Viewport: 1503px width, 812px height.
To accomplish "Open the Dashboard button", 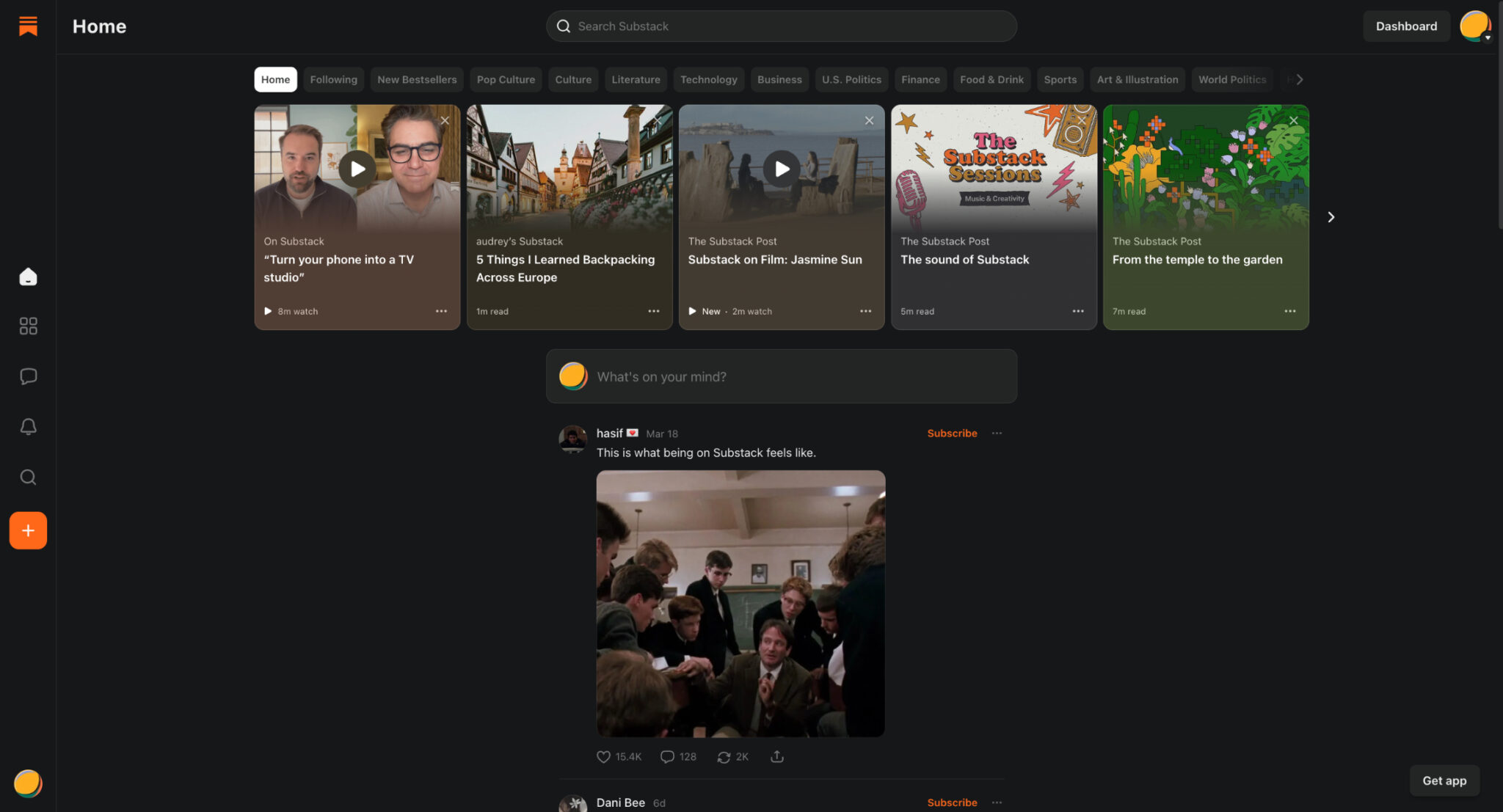I will coord(1406,26).
